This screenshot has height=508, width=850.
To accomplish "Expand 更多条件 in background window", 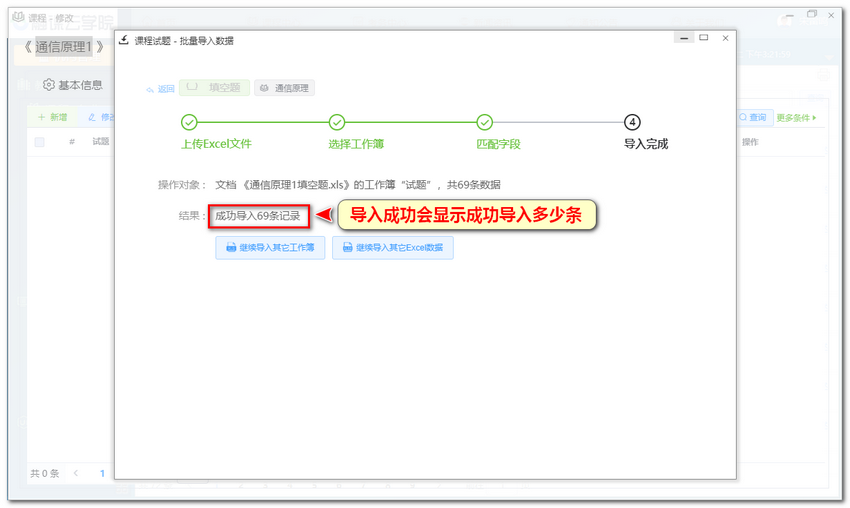I will click(x=796, y=118).
